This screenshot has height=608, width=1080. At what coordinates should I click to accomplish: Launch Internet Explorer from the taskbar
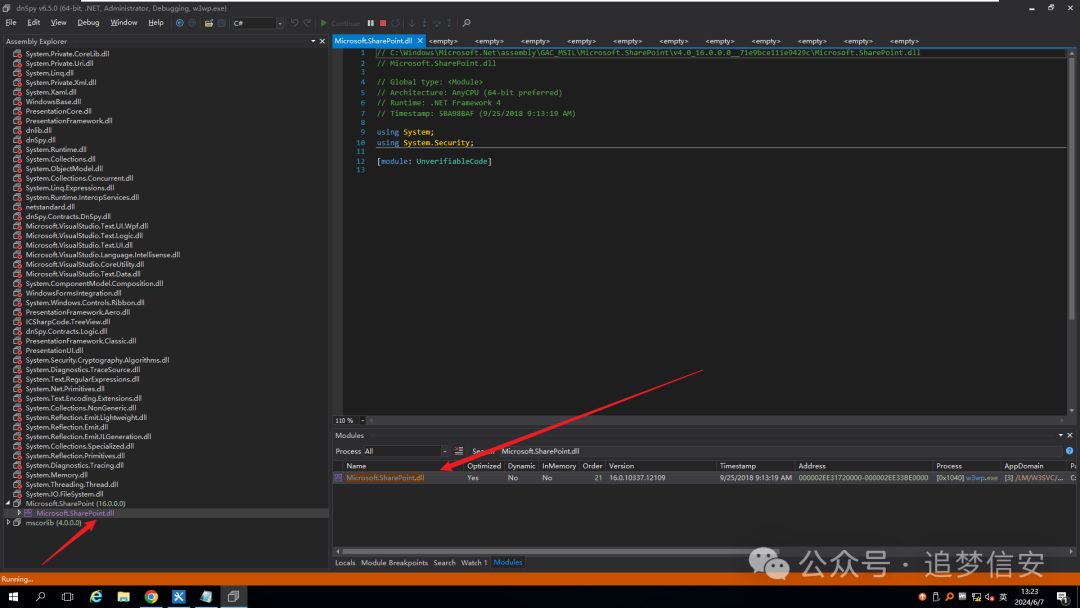click(96, 596)
